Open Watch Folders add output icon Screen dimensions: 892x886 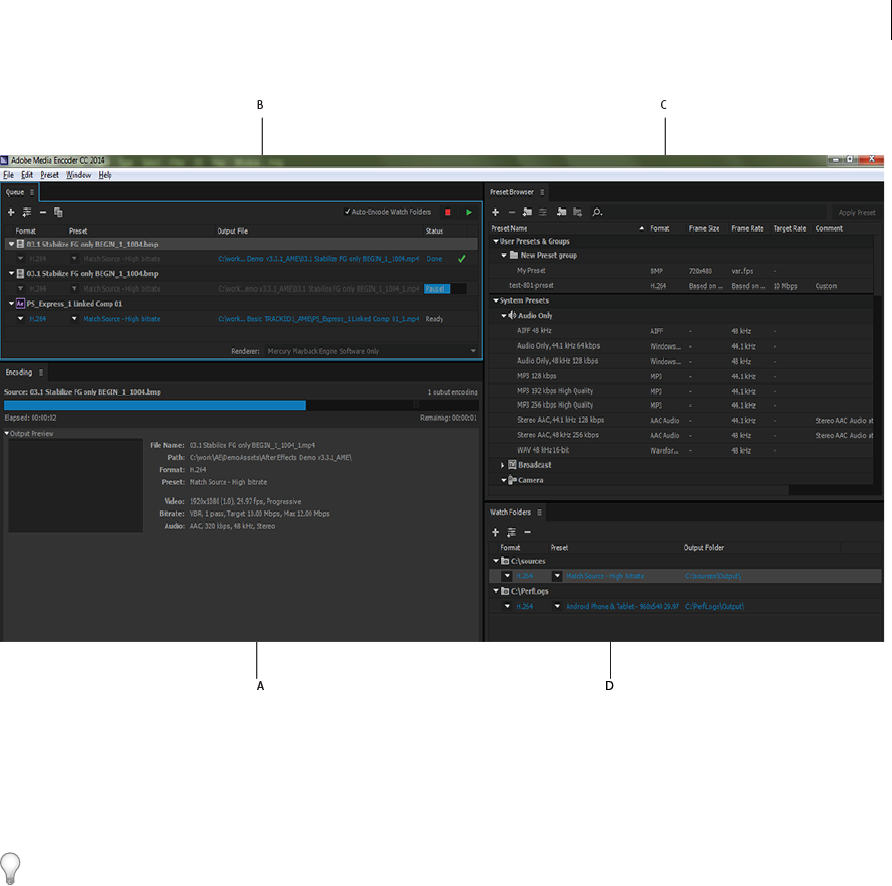pyautogui.click(x=511, y=533)
